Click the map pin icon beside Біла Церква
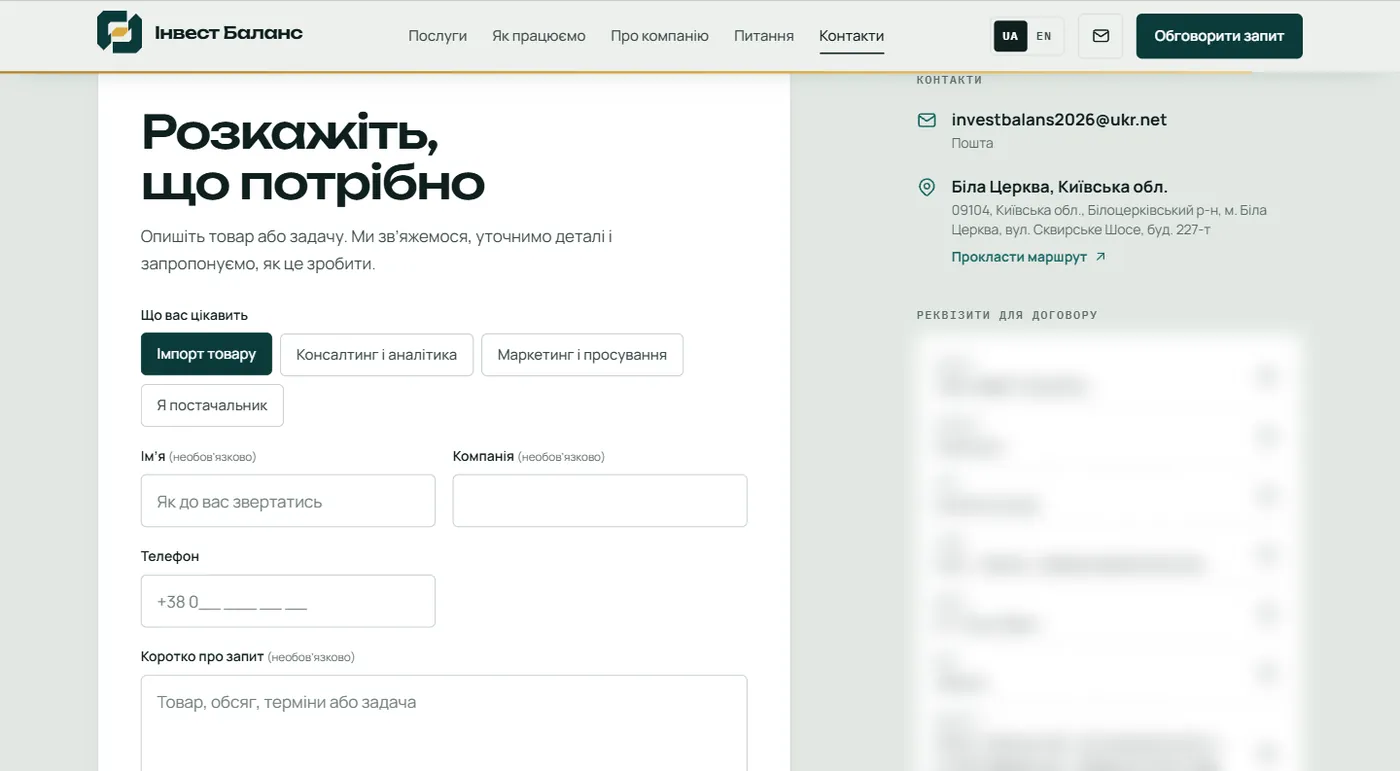Viewport: 1400px width, 771px height. click(927, 187)
